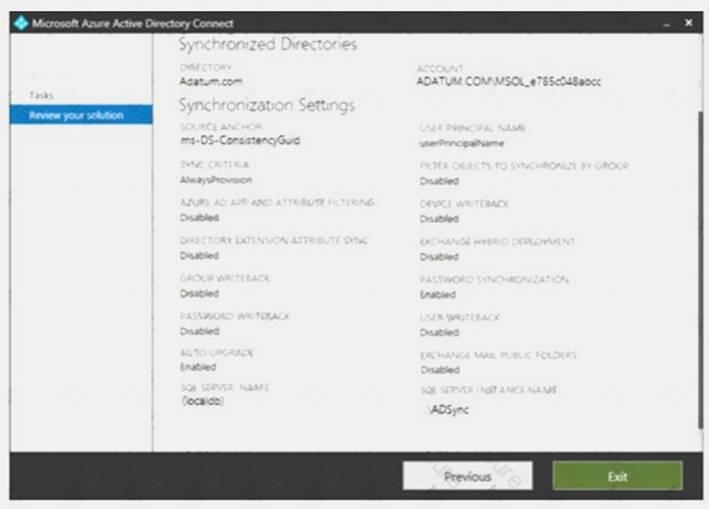Click the Synchronization Settings heading
The width and height of the screenshot is (709, 509).
pos(267,105)
